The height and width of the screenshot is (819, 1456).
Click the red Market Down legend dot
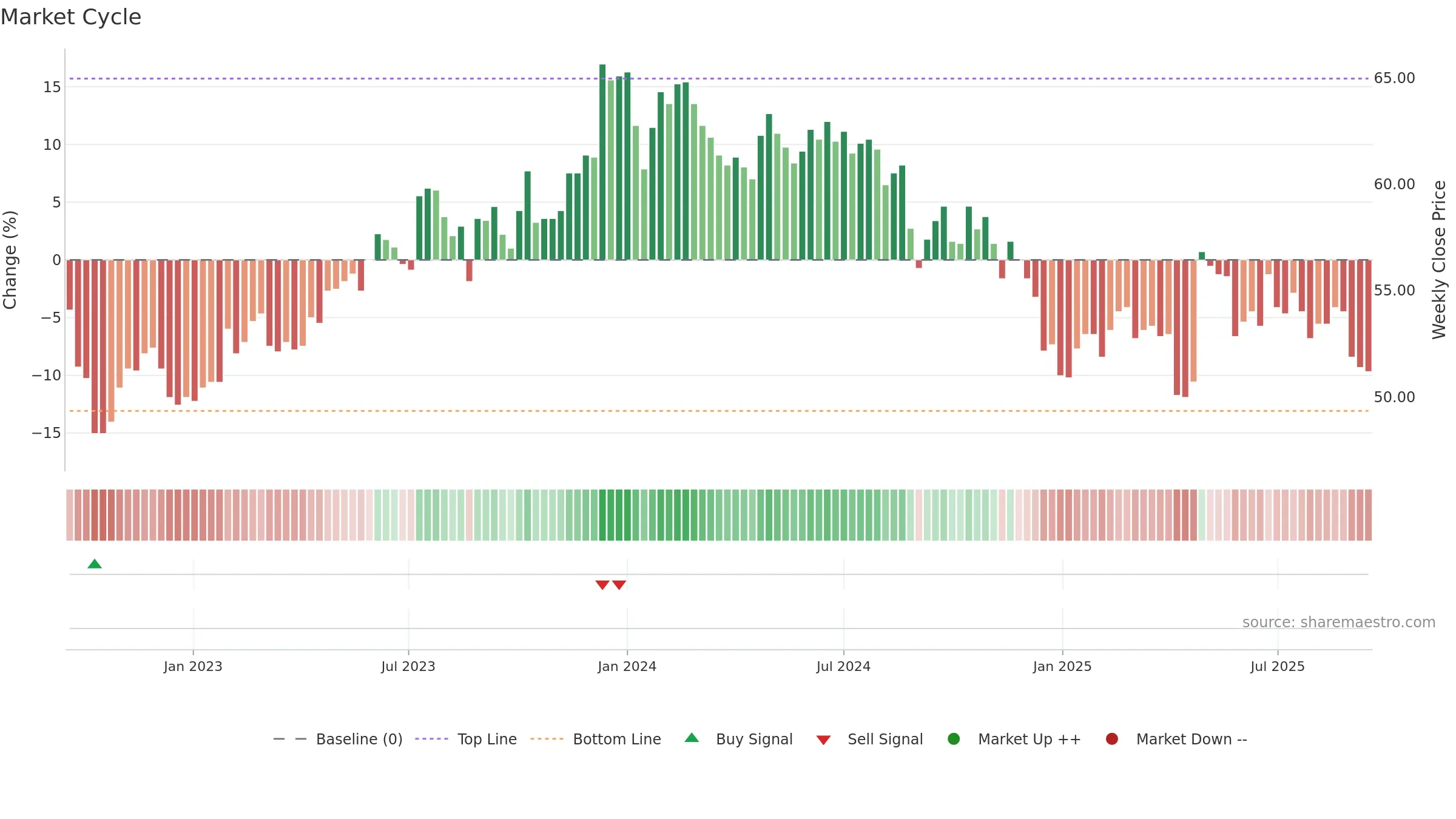1112,739
